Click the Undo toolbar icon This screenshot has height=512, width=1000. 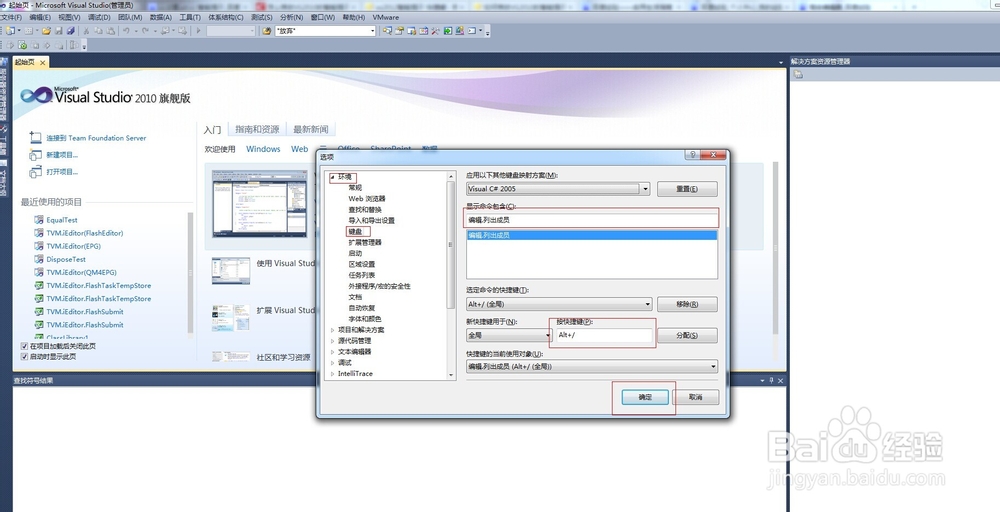[126, 31]
